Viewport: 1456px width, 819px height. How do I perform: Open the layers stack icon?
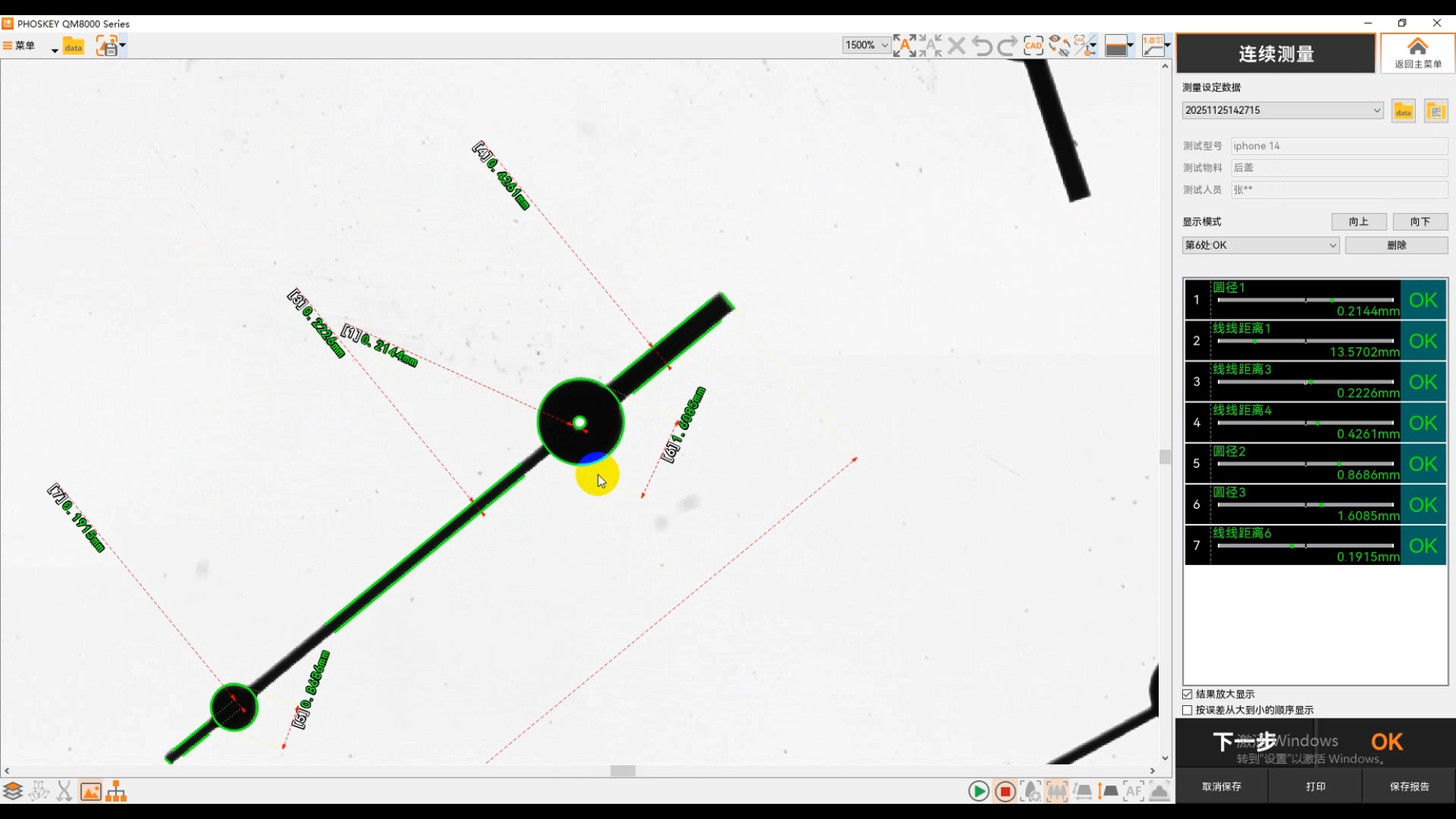click(13, 792)
